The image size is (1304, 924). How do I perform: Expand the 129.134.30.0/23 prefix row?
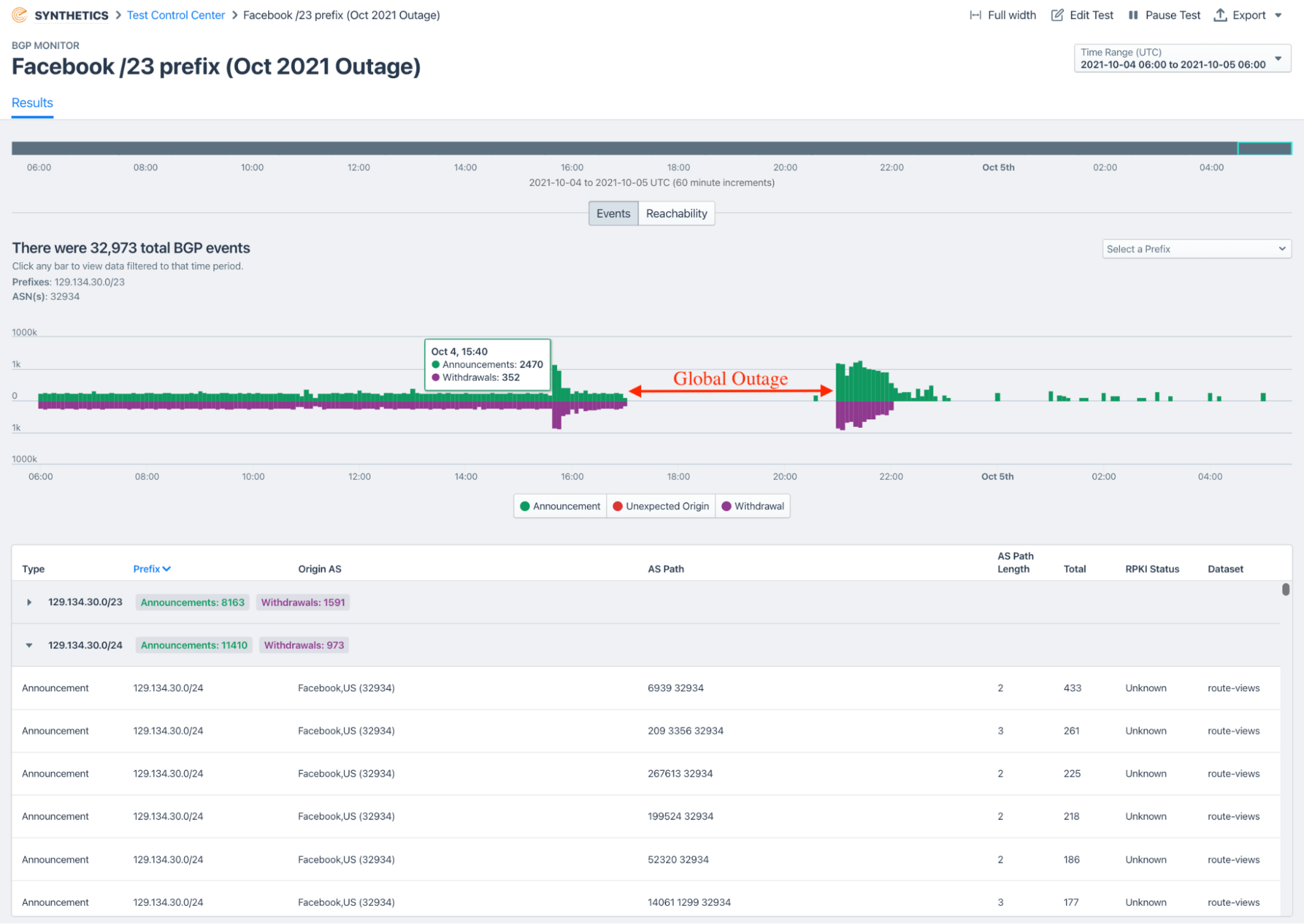click(29, 603)
